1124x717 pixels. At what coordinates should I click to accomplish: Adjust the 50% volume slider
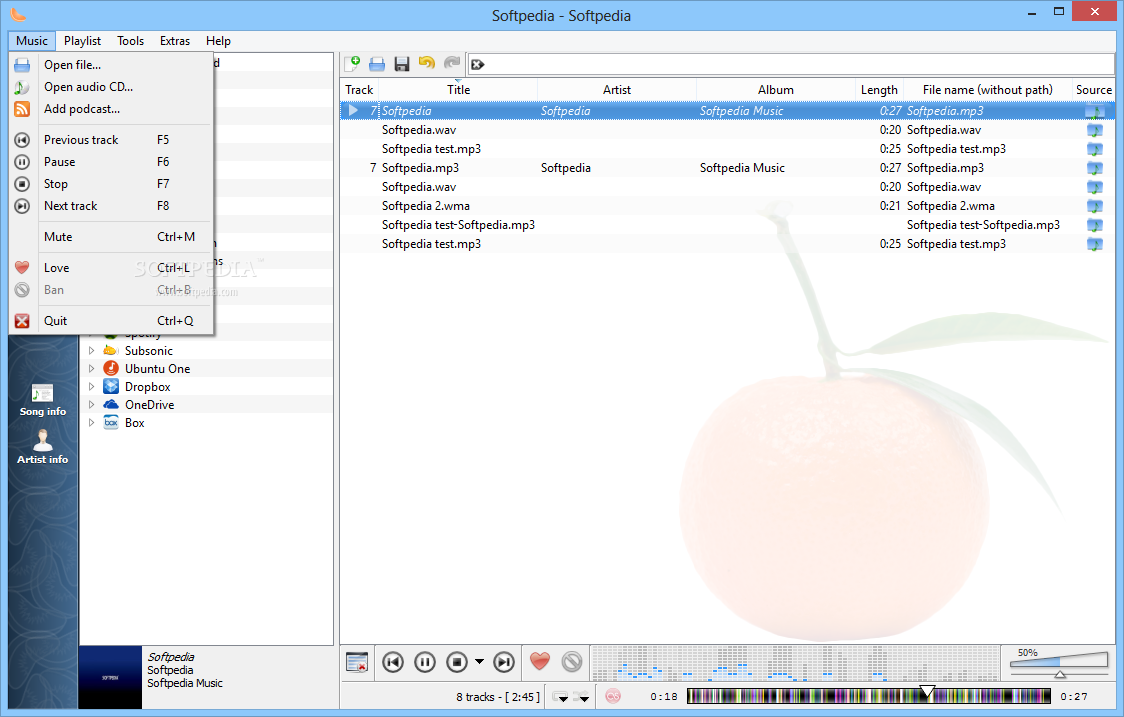[1059, 662]
